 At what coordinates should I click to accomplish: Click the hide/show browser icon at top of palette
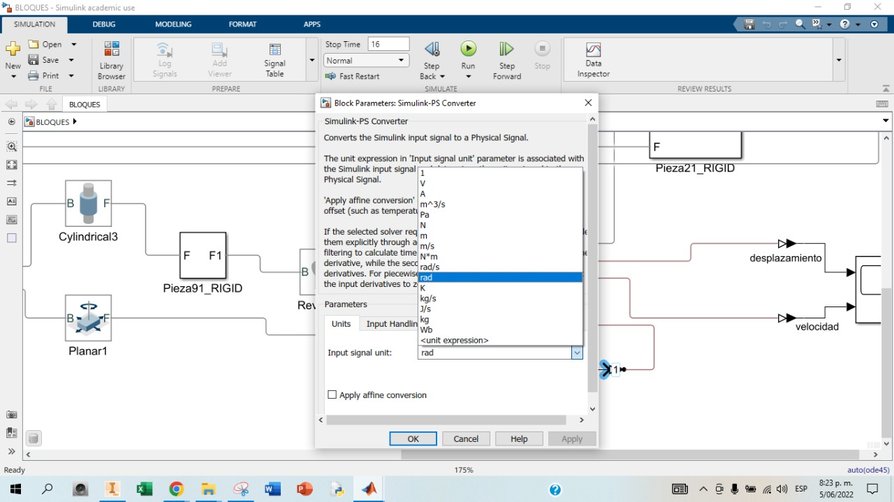(x=11, y=122)
